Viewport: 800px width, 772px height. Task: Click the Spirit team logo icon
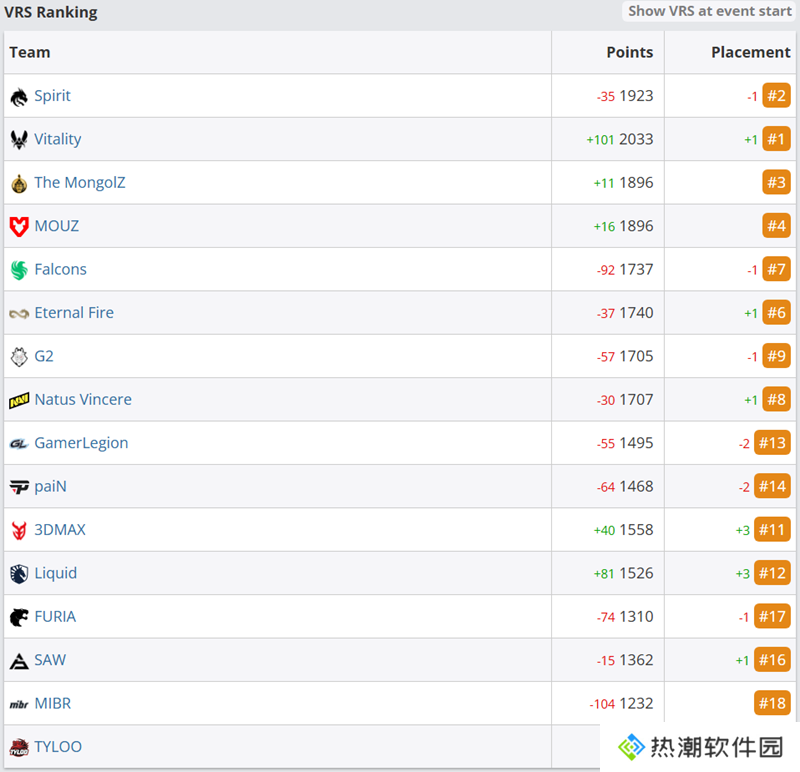[19, 96]
